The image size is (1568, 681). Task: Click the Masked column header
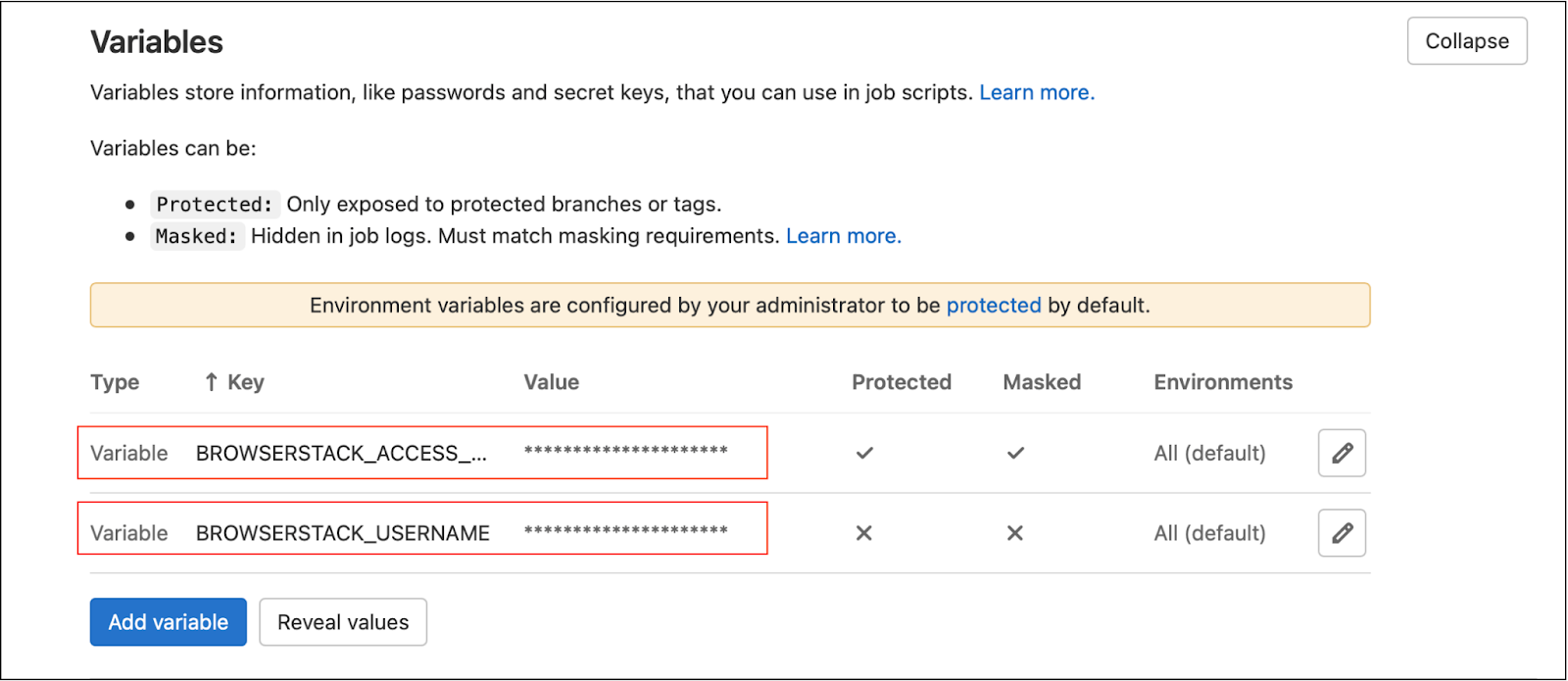click(x=1041, y=381)
